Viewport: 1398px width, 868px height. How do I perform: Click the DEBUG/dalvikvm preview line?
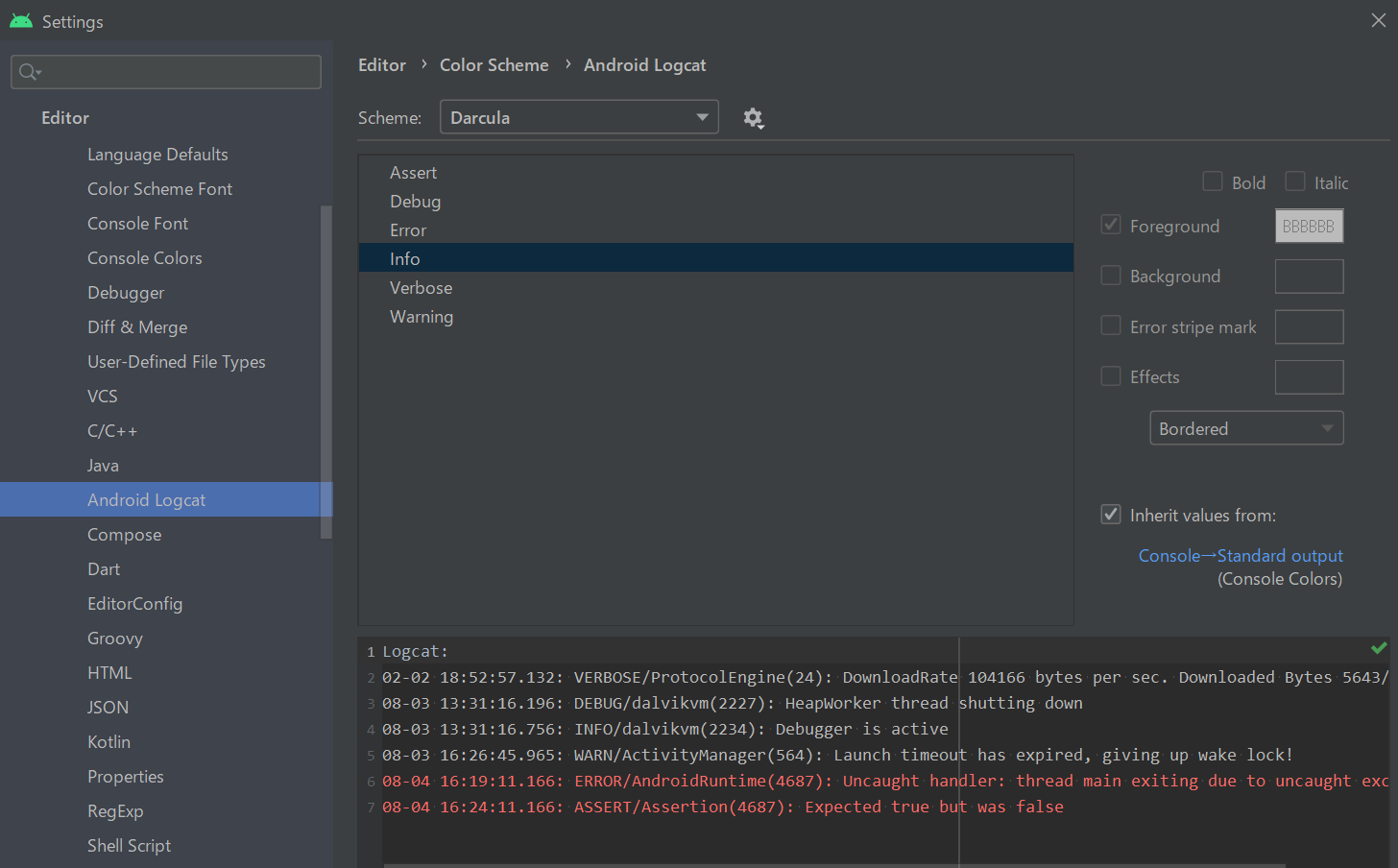[733, 703]
